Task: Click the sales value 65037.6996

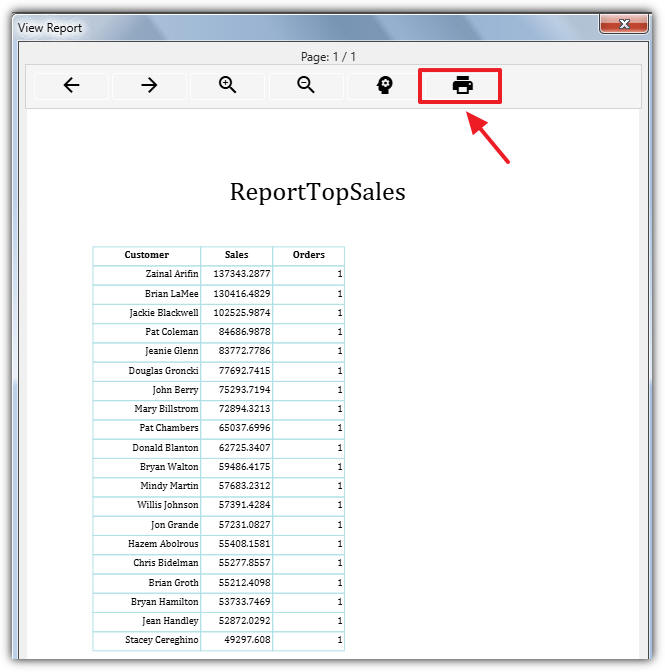Action: coord(244,429)
